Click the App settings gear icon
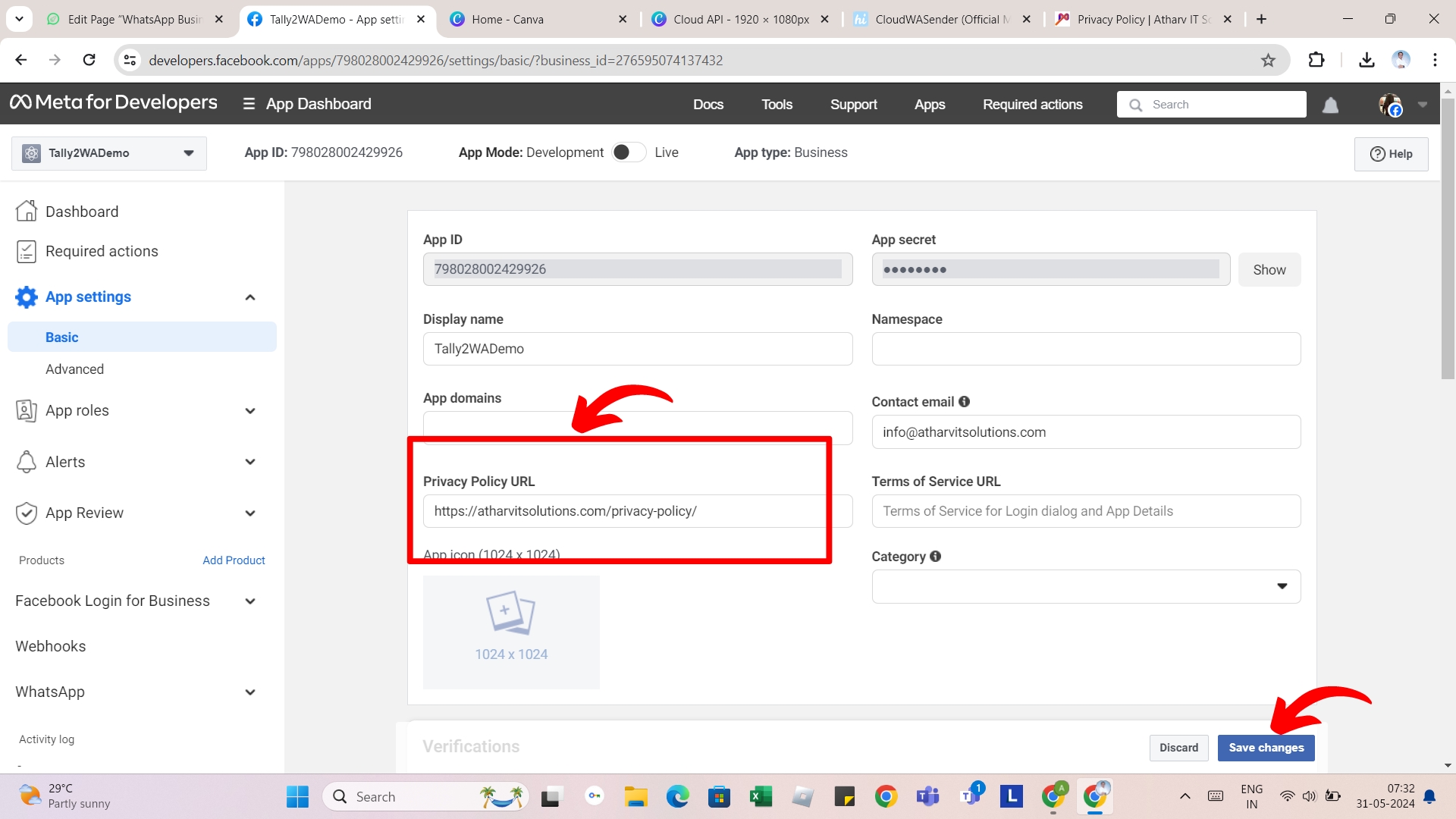This screenshot has height=819, width=1456. (27, 297)
